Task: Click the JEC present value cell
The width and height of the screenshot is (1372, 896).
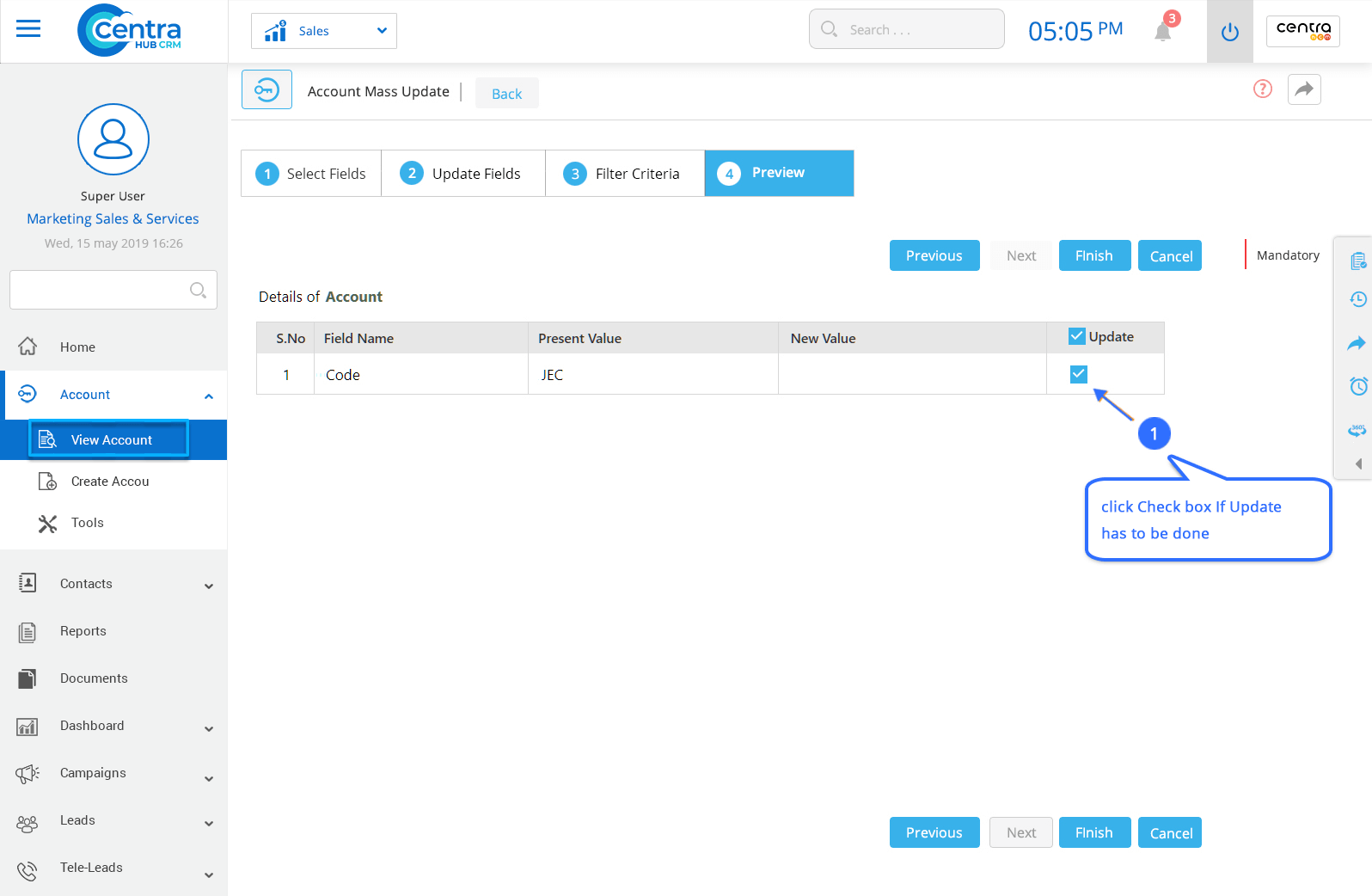Action: coord(653,374)
